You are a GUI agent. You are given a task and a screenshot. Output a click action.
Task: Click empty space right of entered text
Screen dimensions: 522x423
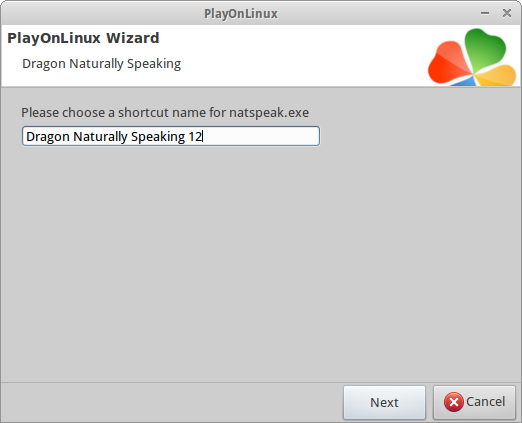[260, 136]
